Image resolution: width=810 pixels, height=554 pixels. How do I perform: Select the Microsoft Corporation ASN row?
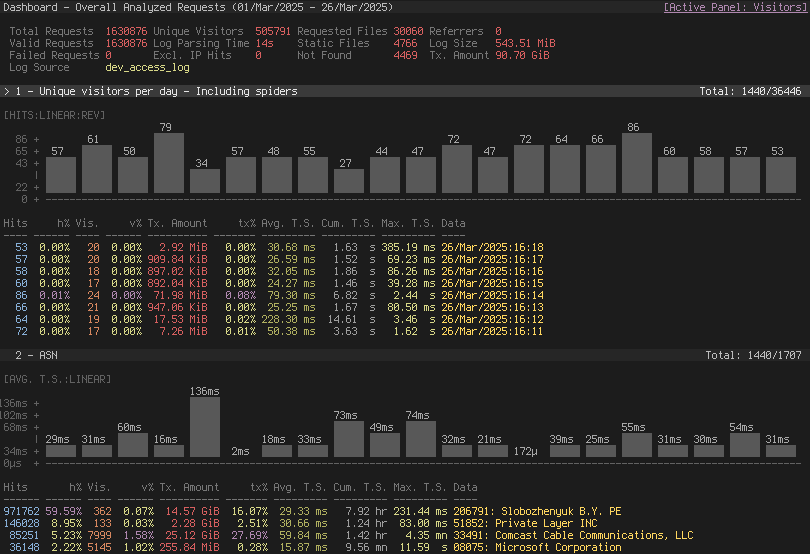(313, 547)
